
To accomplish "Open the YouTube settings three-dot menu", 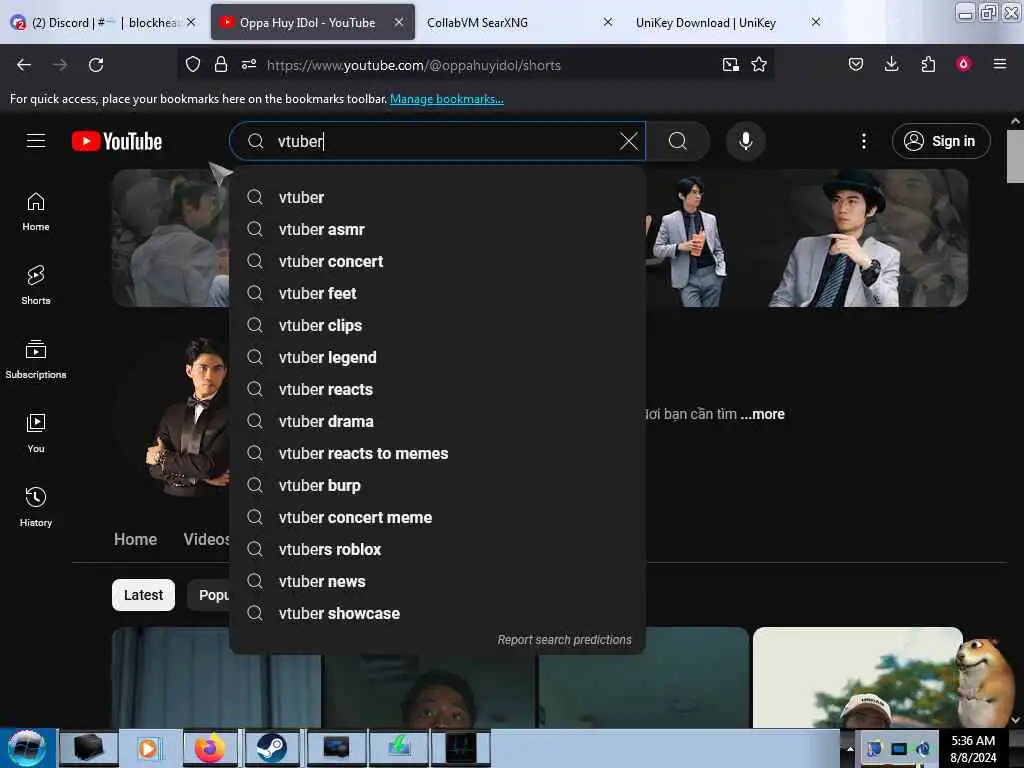I will click(x=863, y=141).
